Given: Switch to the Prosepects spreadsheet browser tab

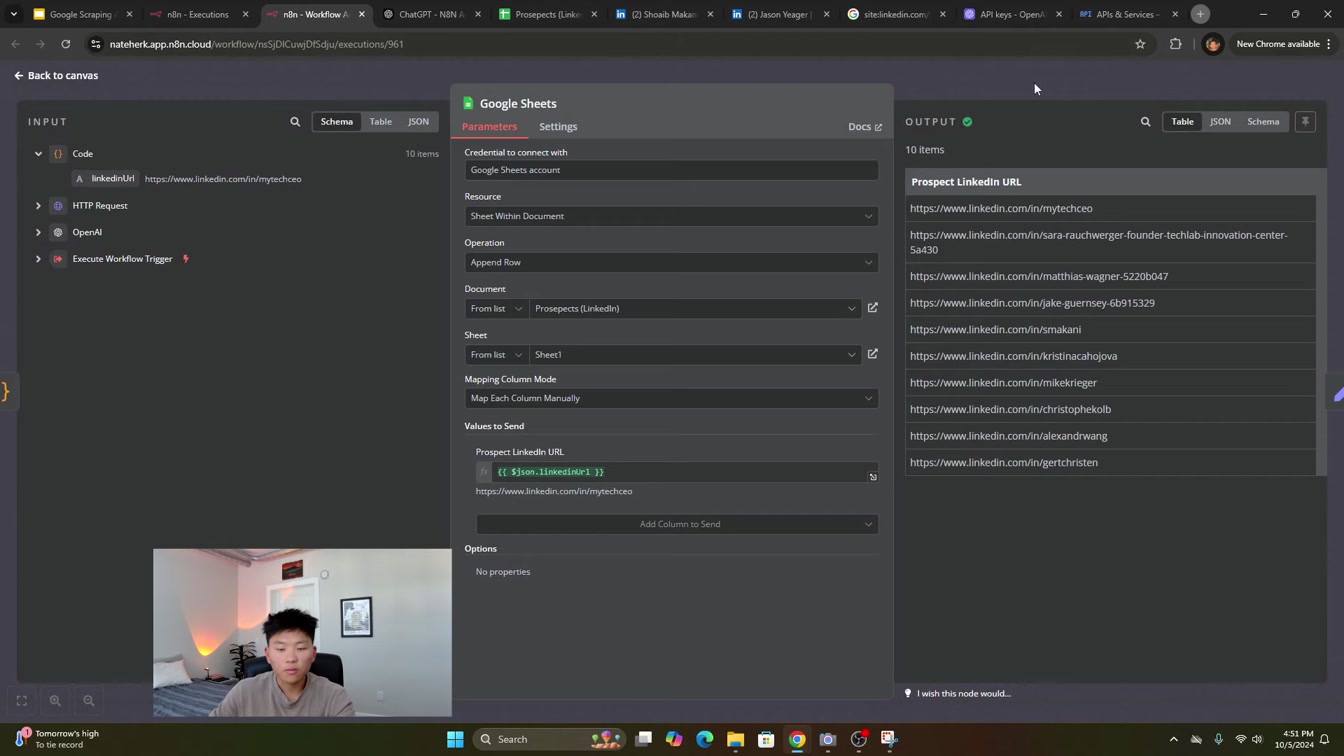Looking at the screenshot, I should coord(548,14).
